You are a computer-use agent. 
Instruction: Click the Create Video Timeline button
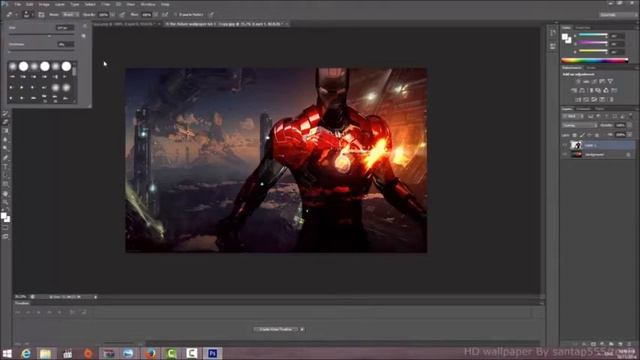tap(276, 329)
